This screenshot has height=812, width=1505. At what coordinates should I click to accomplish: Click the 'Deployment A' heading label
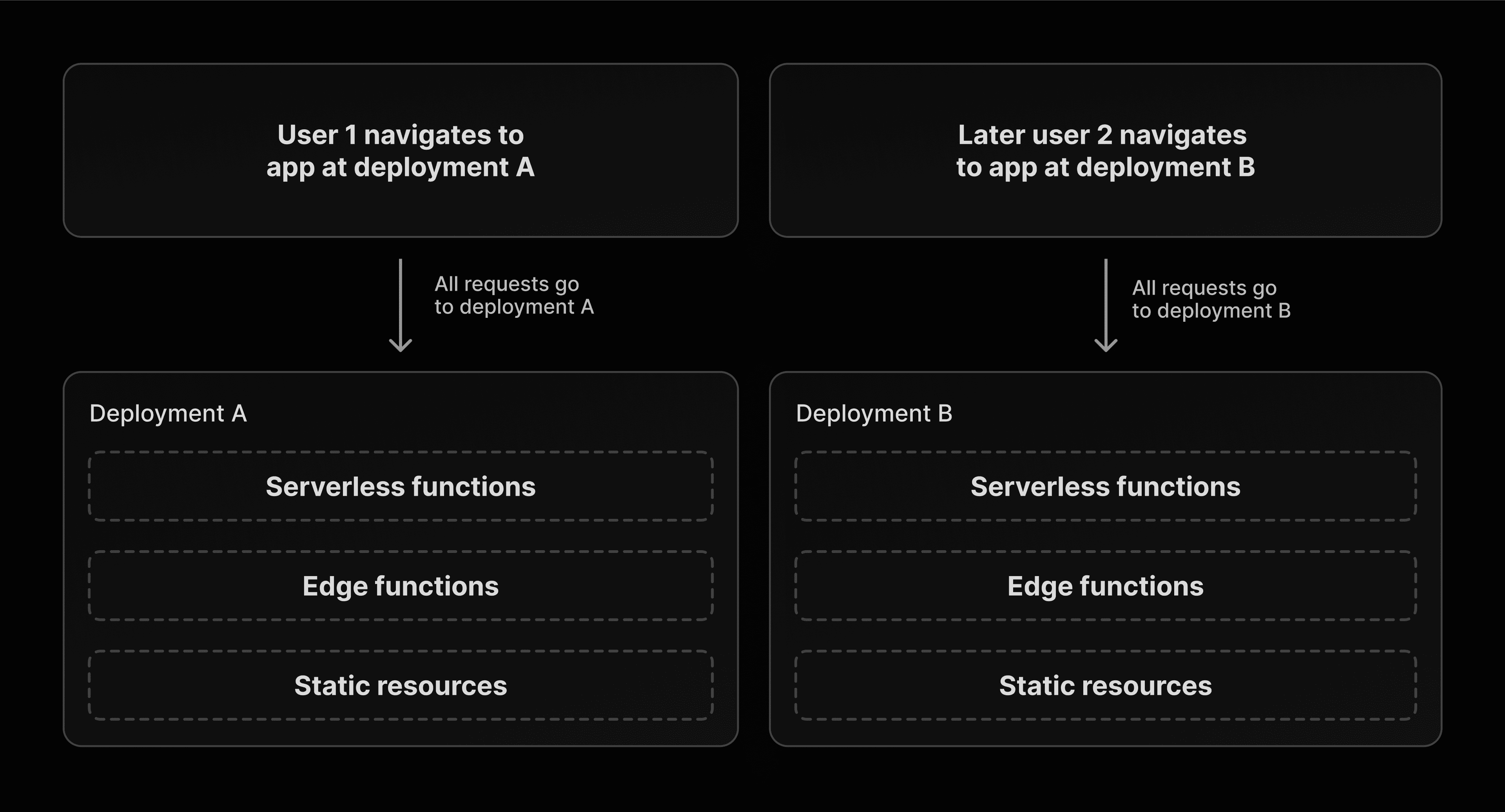168,413
